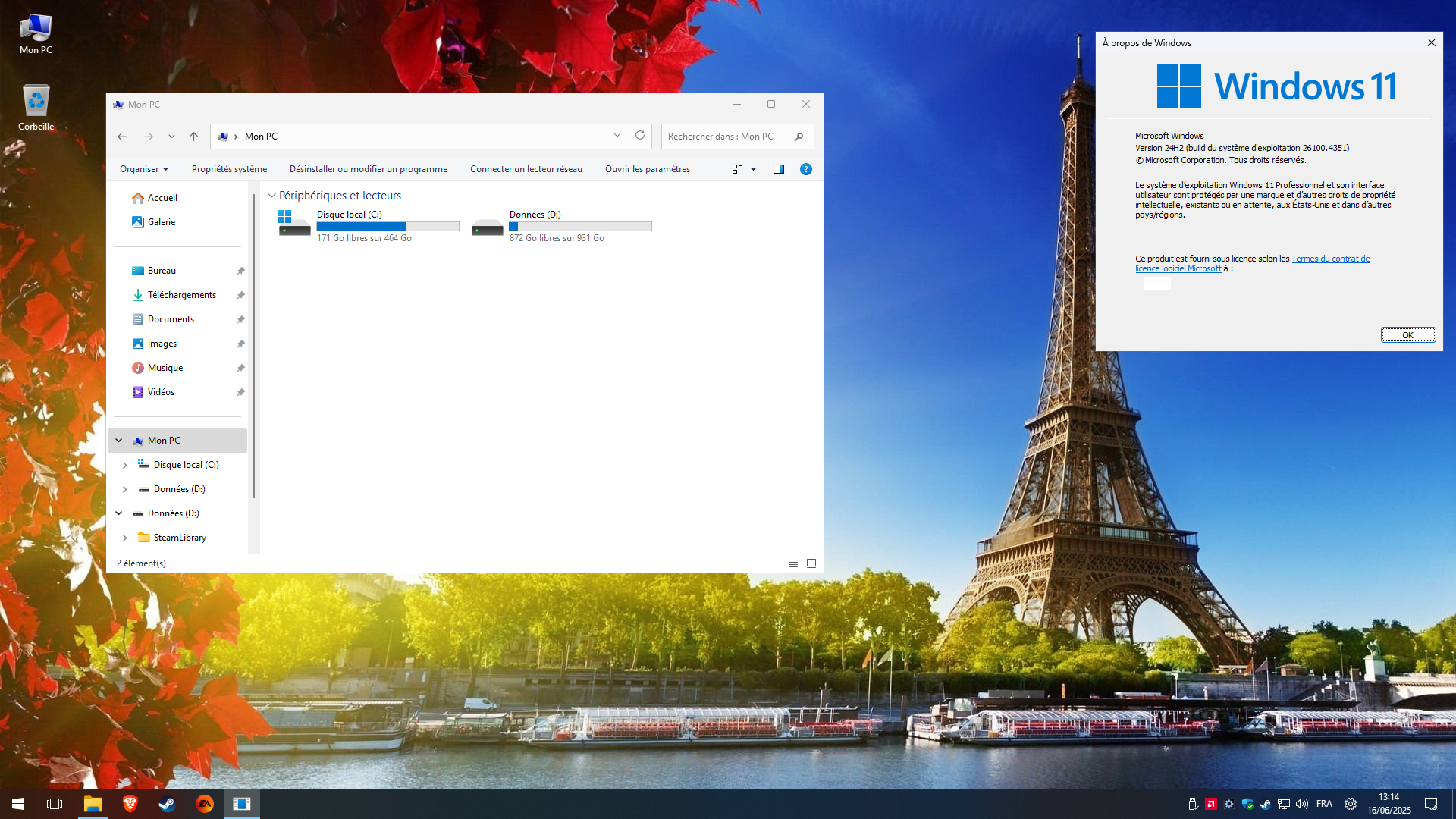1456x819 pixels.
Task: Open Téléchargements folder
Action: click(182, 295)
